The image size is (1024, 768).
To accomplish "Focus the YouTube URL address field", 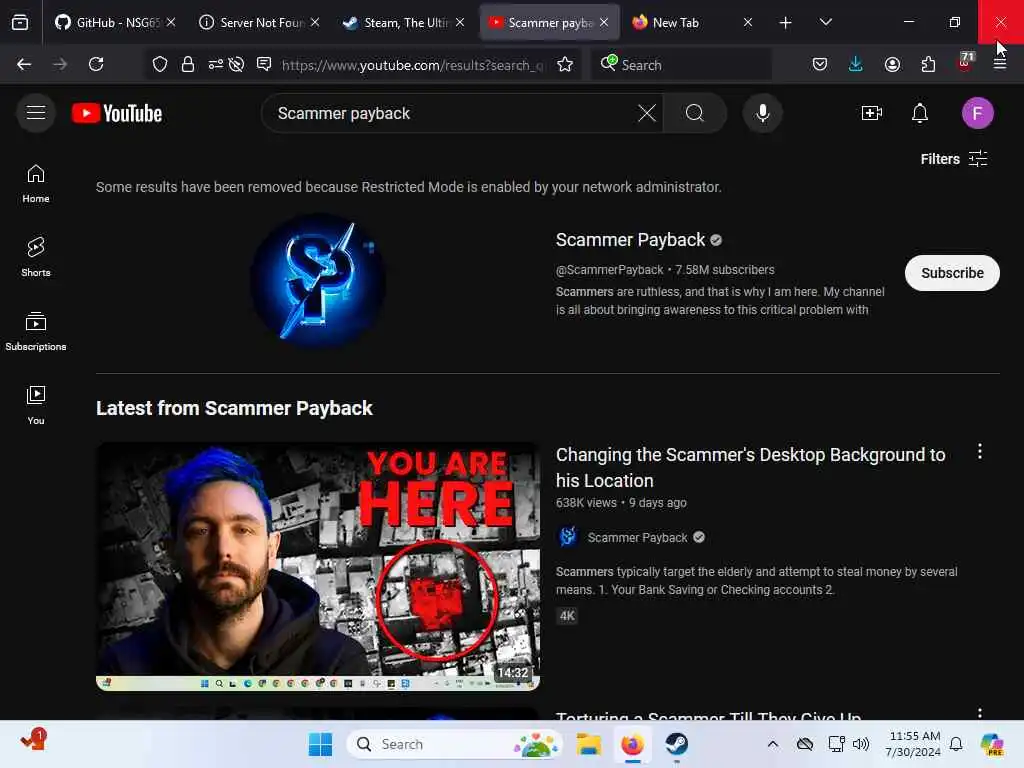I will [413, 65].
